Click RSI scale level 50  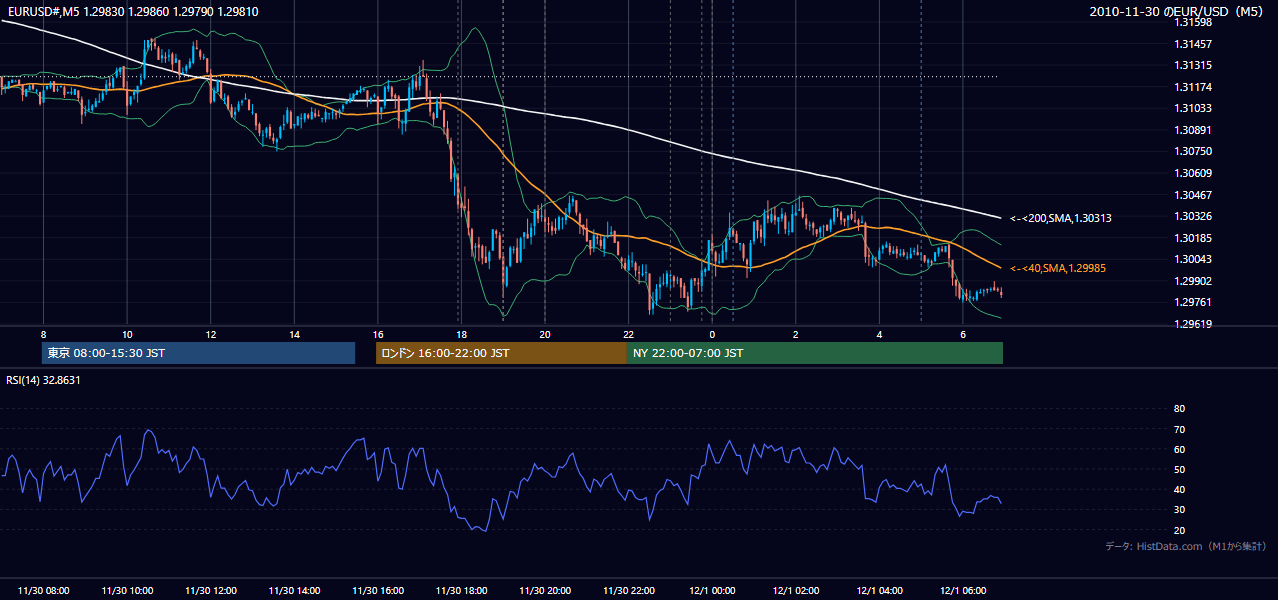point(1179,469)
